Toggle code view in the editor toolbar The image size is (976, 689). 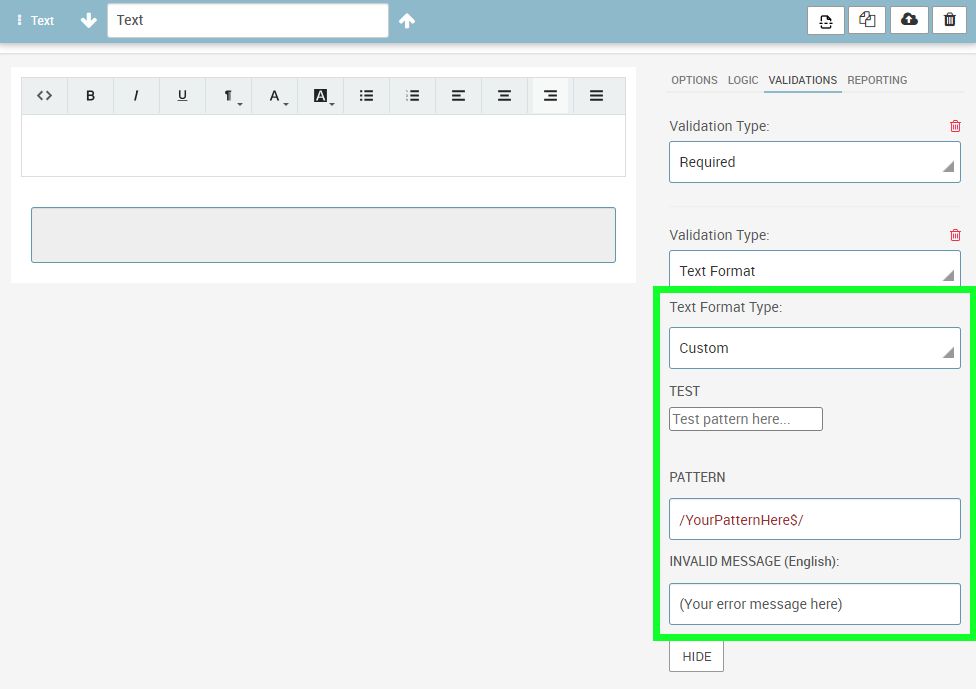click(44, 96)
